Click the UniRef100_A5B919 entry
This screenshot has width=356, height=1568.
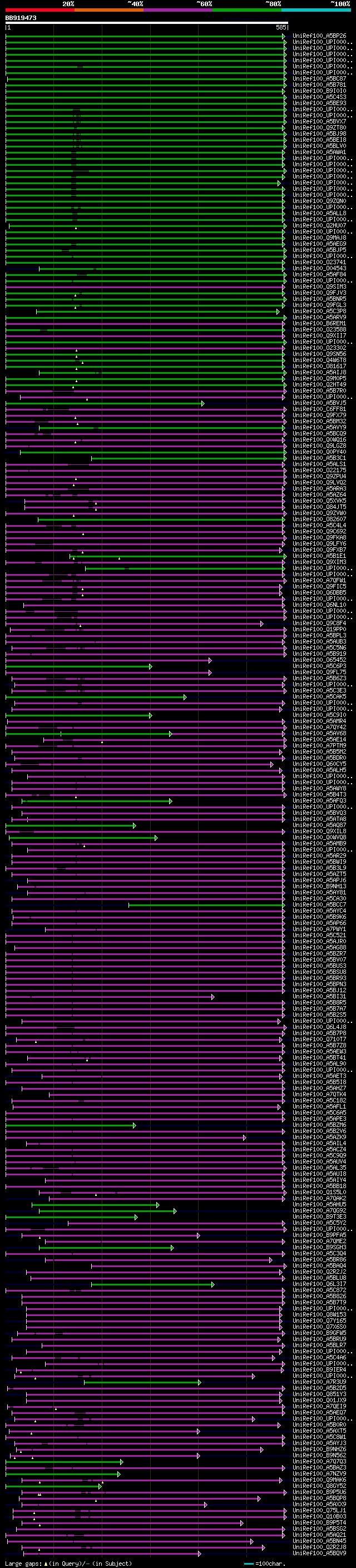[x=319, y=654]
